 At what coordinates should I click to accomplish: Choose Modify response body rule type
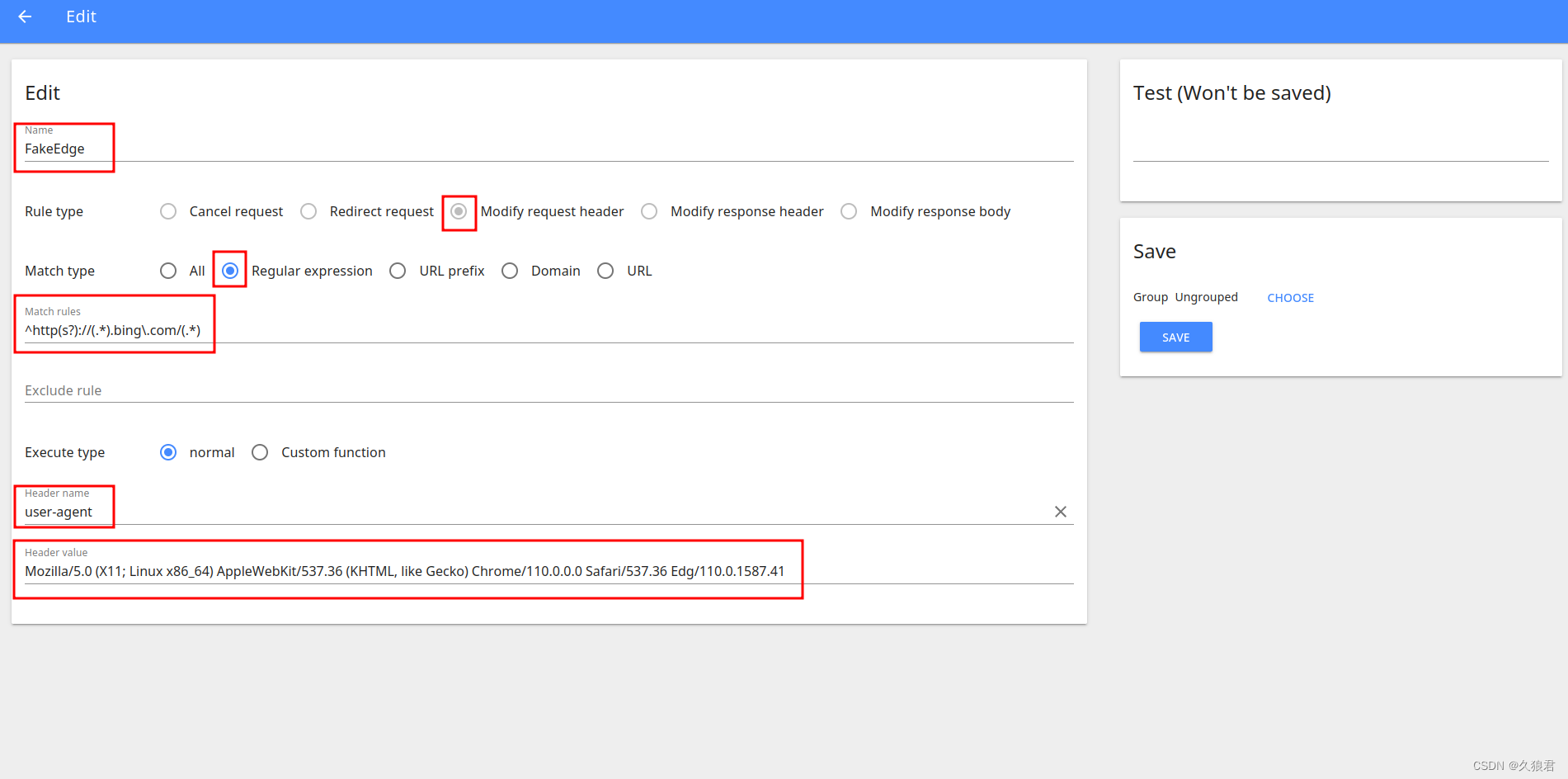849,211
